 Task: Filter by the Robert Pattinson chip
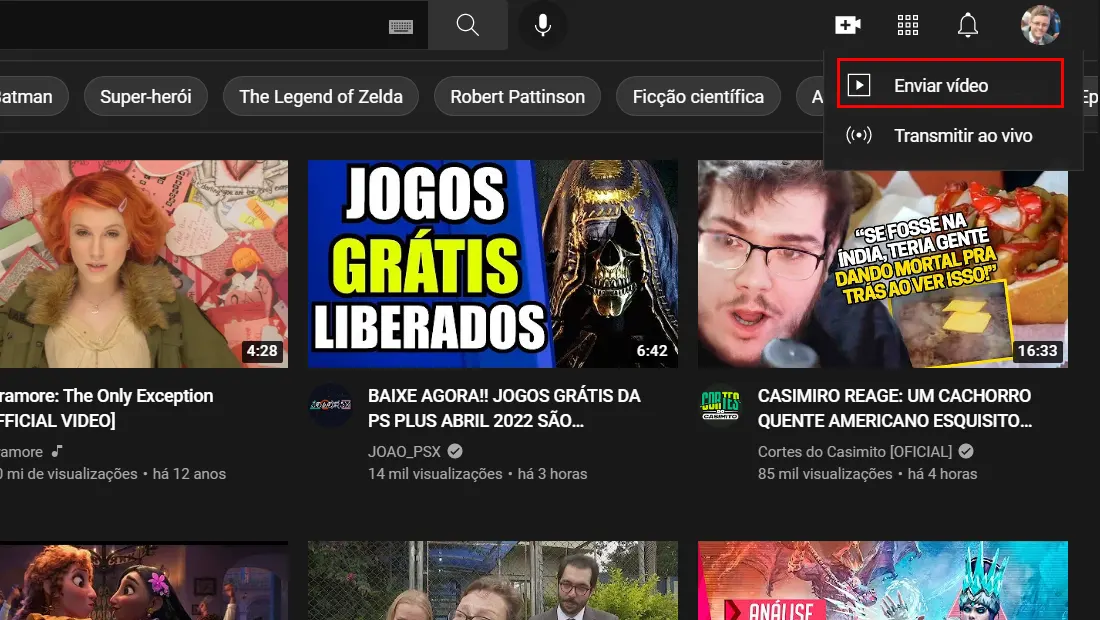click(x=518, y=97)
